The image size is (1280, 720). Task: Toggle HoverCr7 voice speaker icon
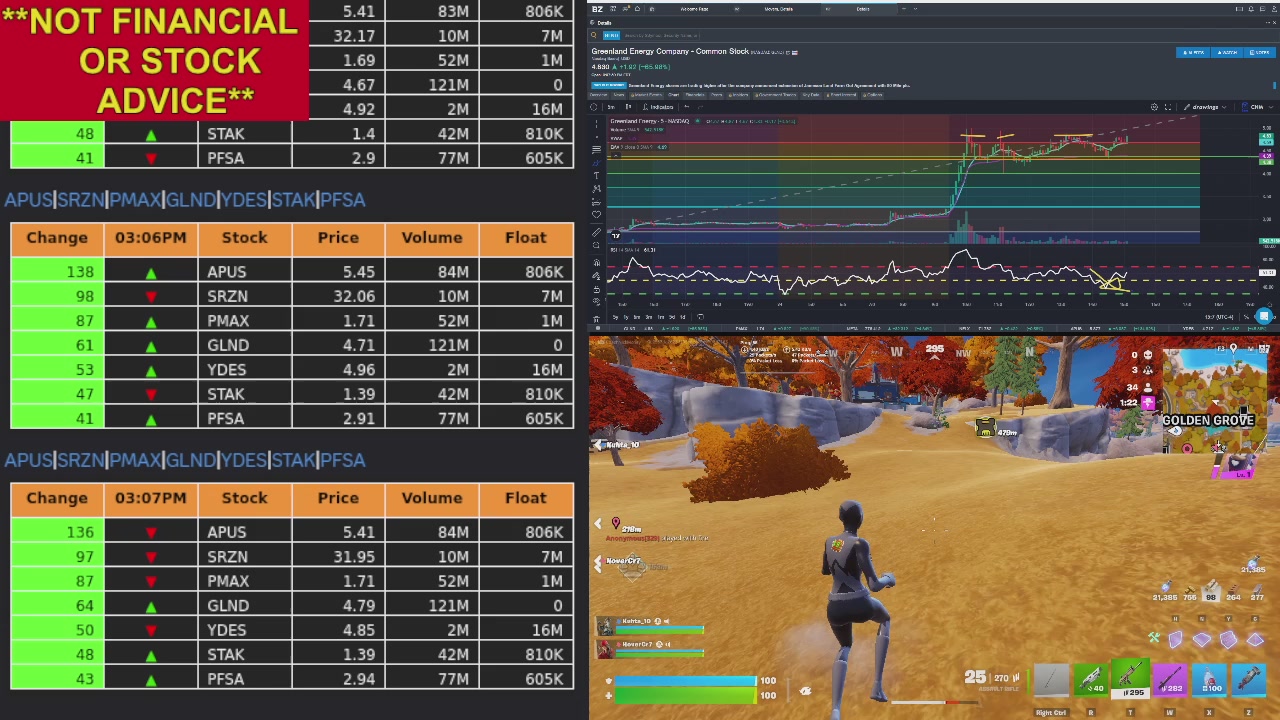coord(668,644)
